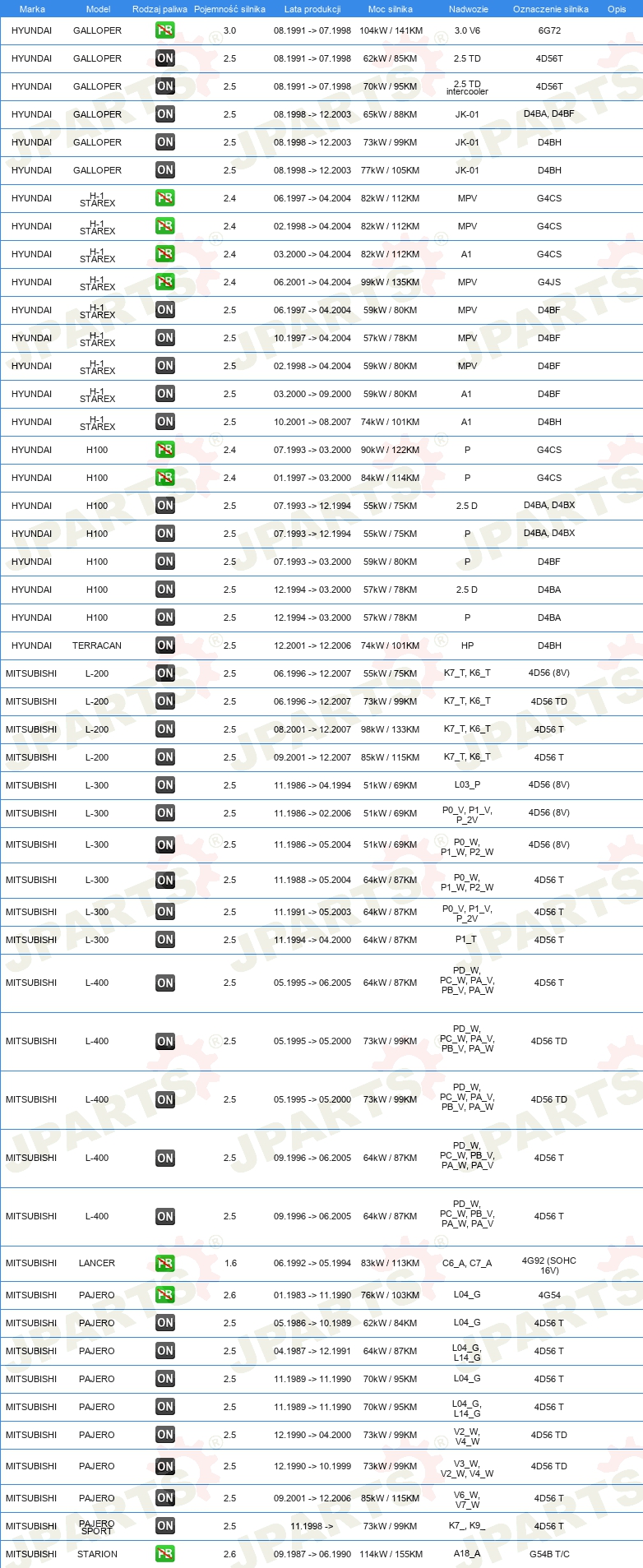643x1568 pixels.
Task: Click the production years '10.2001 -> 08.2007'
Action: (312, 422)
